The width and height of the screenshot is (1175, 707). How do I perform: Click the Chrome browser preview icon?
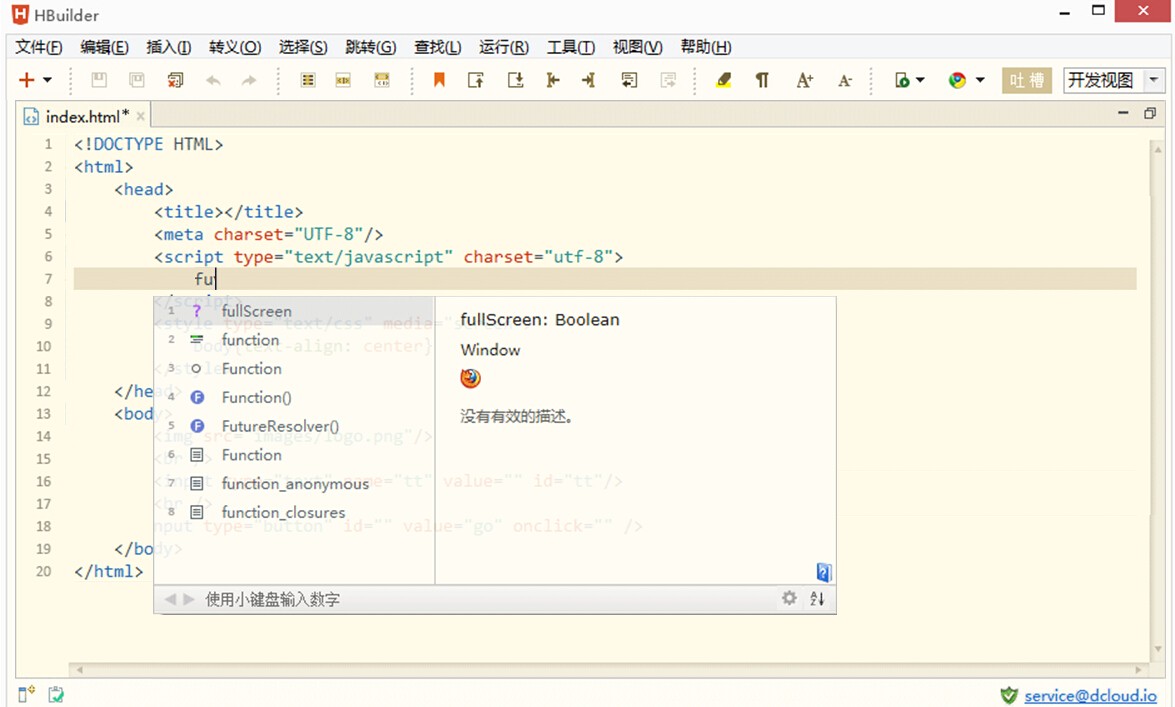click(957, 79)
